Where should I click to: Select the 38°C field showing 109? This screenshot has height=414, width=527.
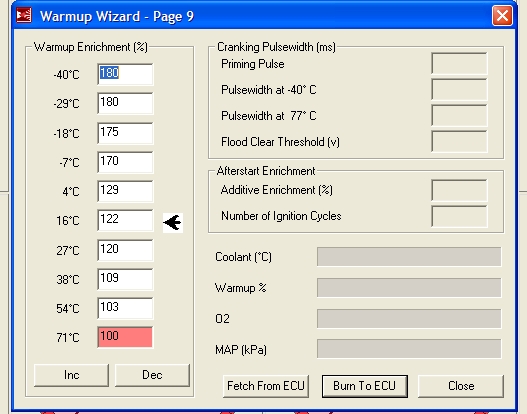[125, 279]
